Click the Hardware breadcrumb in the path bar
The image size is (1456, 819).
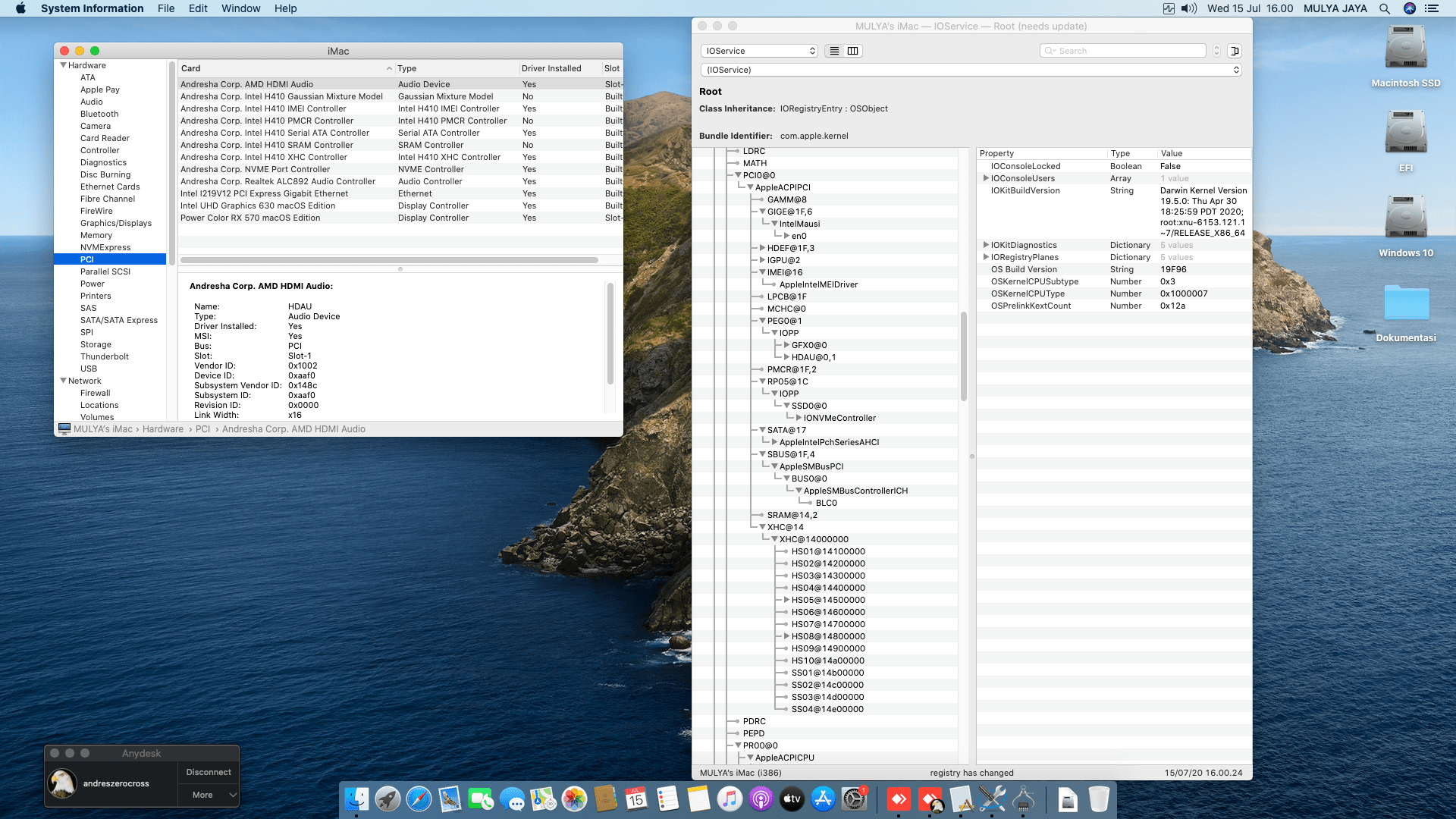pos(163,429)
